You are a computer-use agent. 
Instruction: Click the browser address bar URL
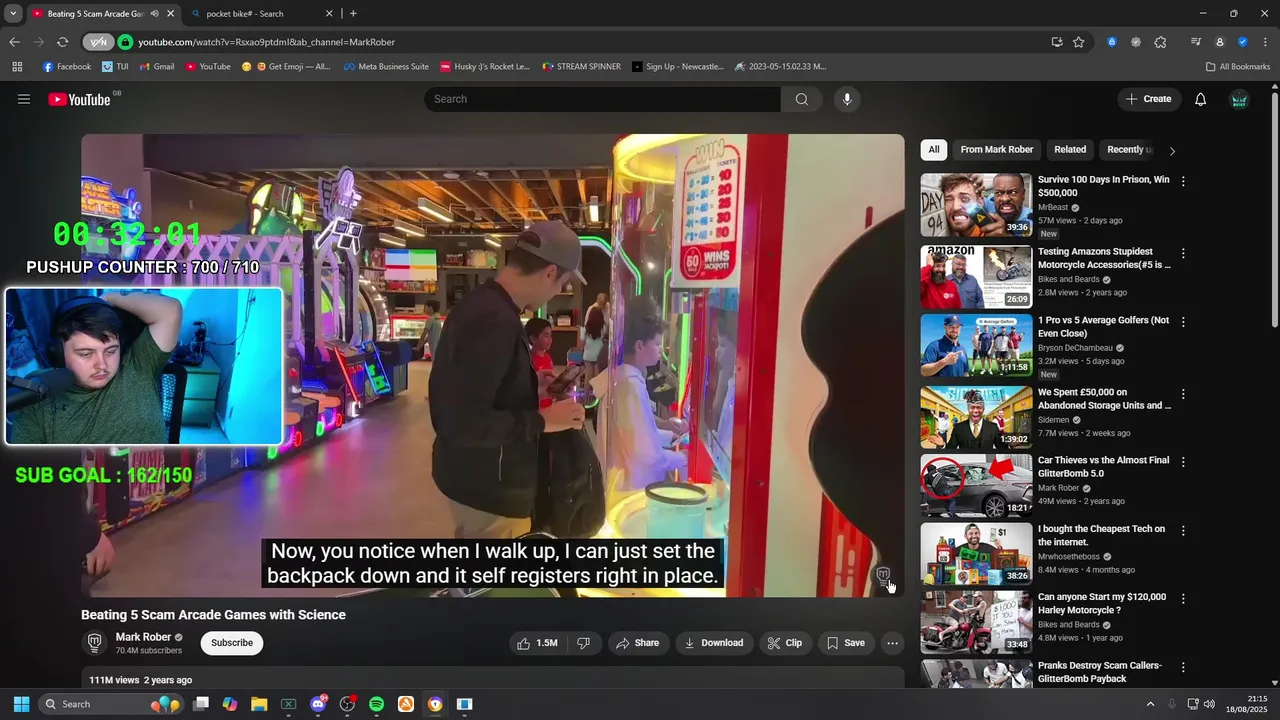[x=266, y=42]
